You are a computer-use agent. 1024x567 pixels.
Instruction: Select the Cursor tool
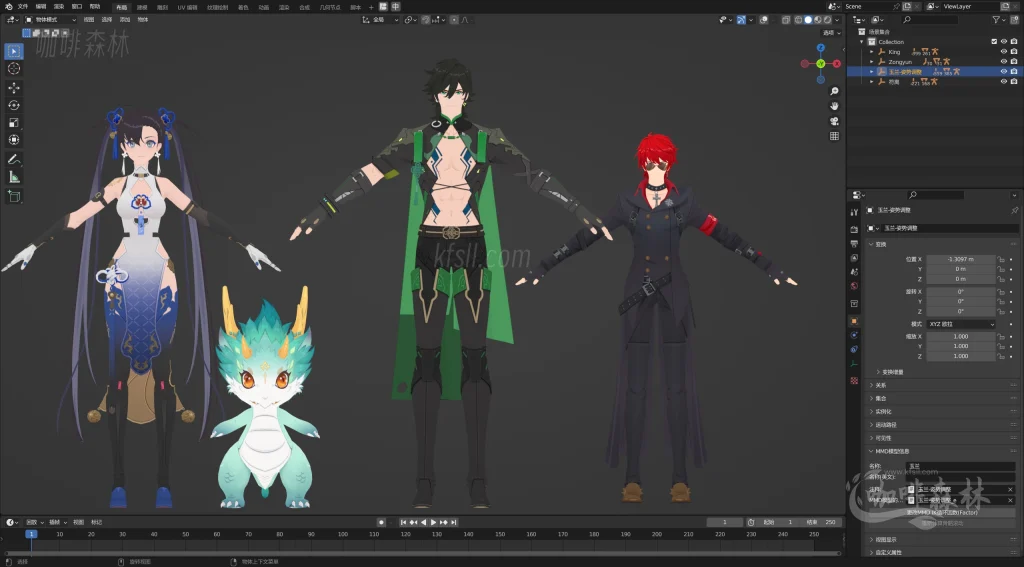point(14,69)
